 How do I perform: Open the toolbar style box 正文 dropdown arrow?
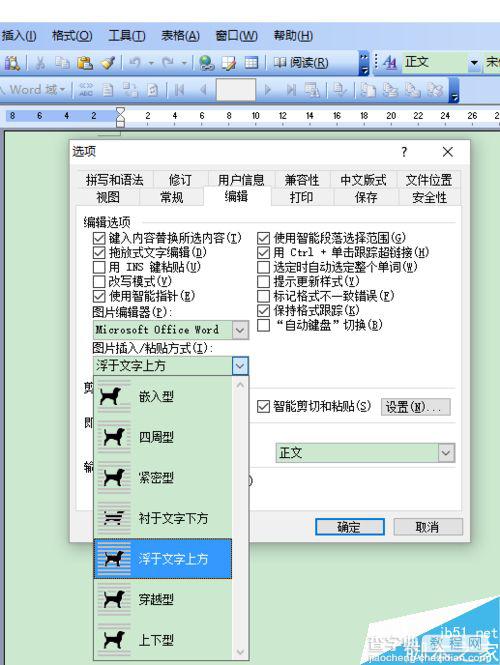tap(474, 63)
